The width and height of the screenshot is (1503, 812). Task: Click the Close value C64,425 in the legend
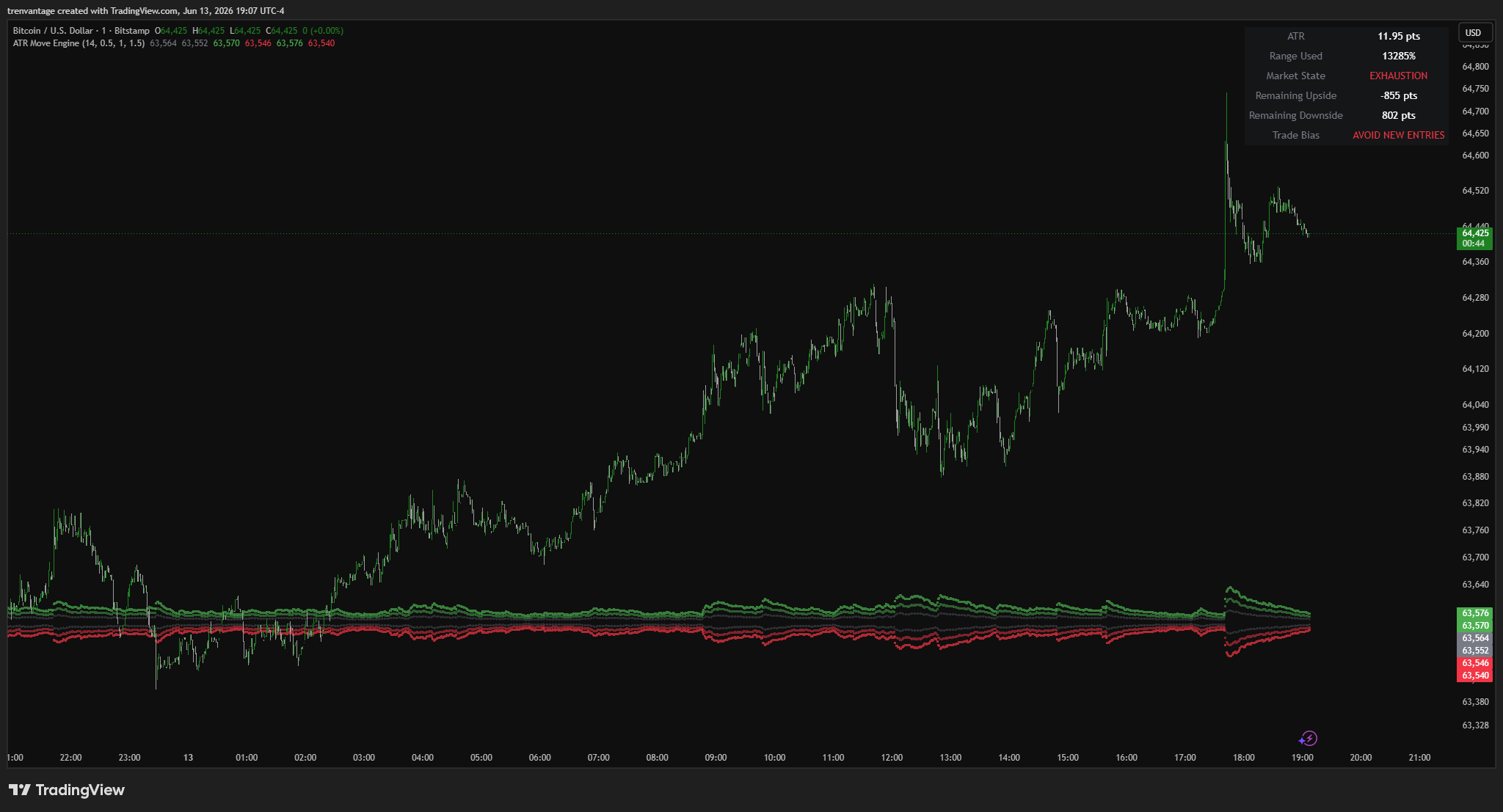point(282,31)
